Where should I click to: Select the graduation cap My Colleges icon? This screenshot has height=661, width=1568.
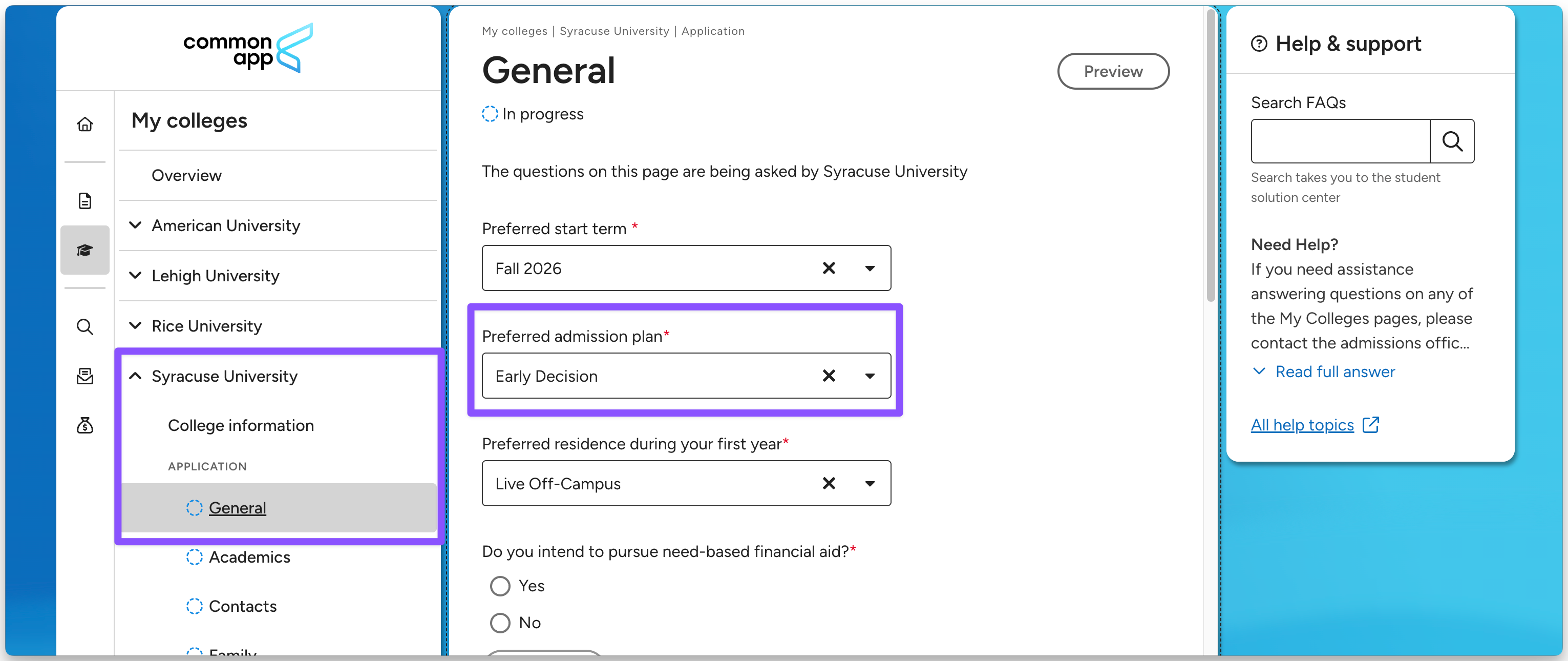point(84,251)
